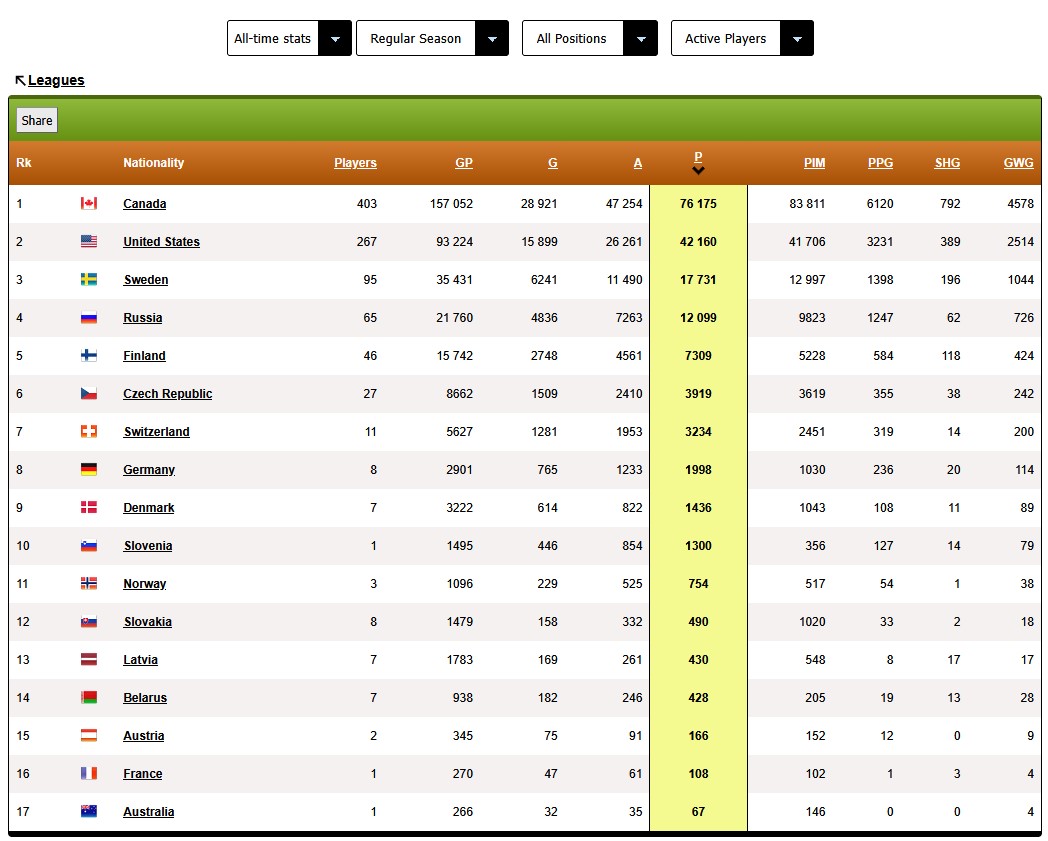This screenshot has height=841, width=1048.
Task: Open the Active Players dropdown
Action: pyautogui.click(x=742, y=38)
